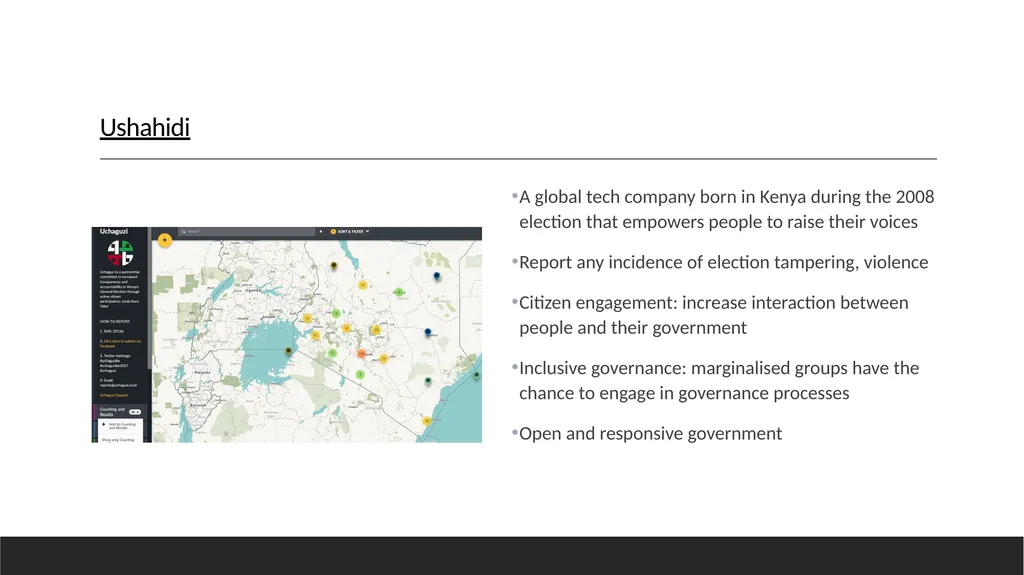
Task: Click the Uchaguzi sidebar title text
Action: tap(114, 231)
